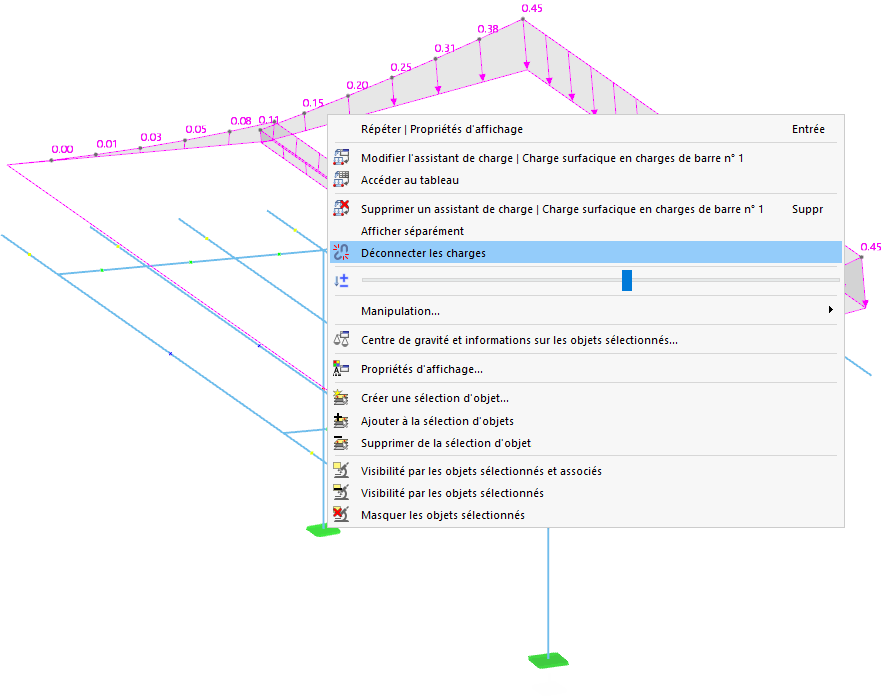Click the blue load scale slider handle
This screenshot has height=696, width=881.
tap(627, 280)
